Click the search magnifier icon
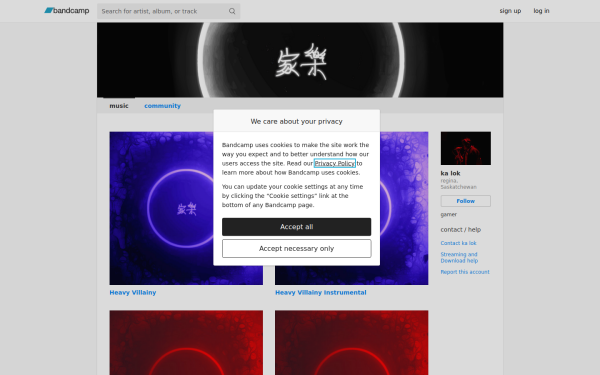This screenshot has height=375, width=600. (x=232, y=11)
